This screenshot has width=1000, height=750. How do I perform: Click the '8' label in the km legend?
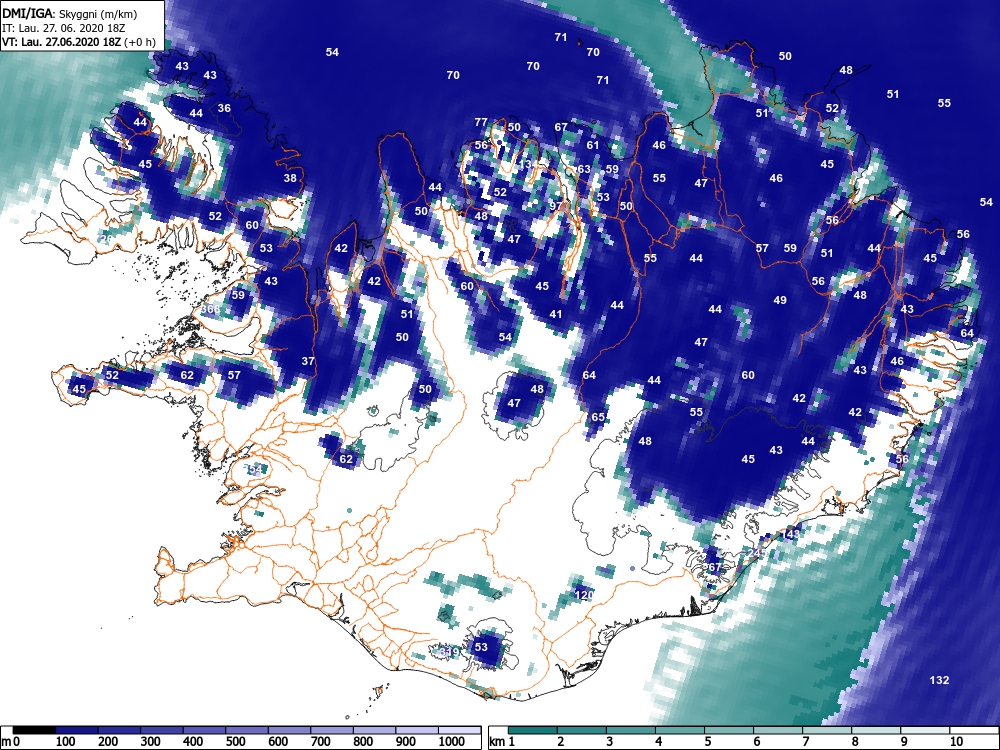(855, 742)
